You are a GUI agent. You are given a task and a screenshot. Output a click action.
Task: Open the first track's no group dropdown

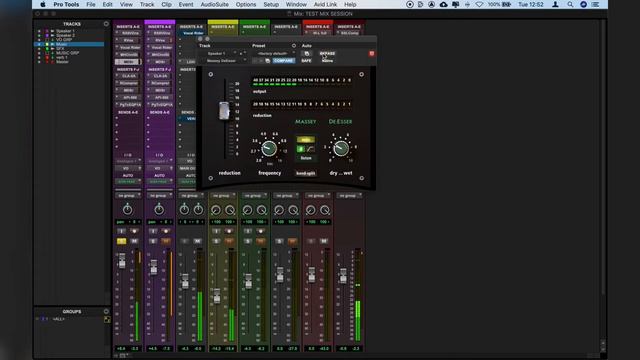coord(128,196)
